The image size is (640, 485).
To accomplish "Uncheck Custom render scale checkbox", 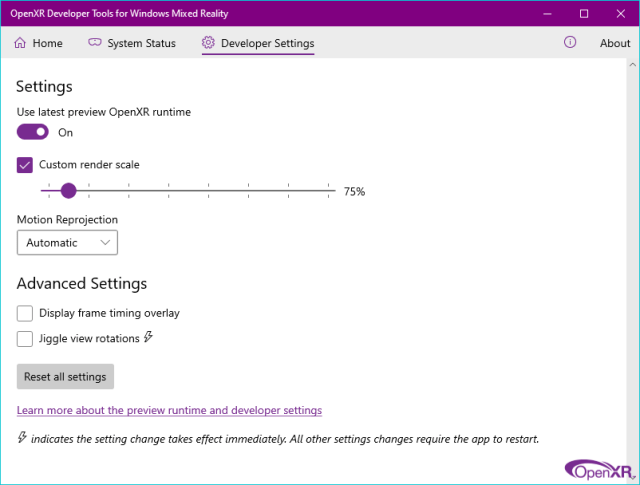I will click(x=25, y=165).
